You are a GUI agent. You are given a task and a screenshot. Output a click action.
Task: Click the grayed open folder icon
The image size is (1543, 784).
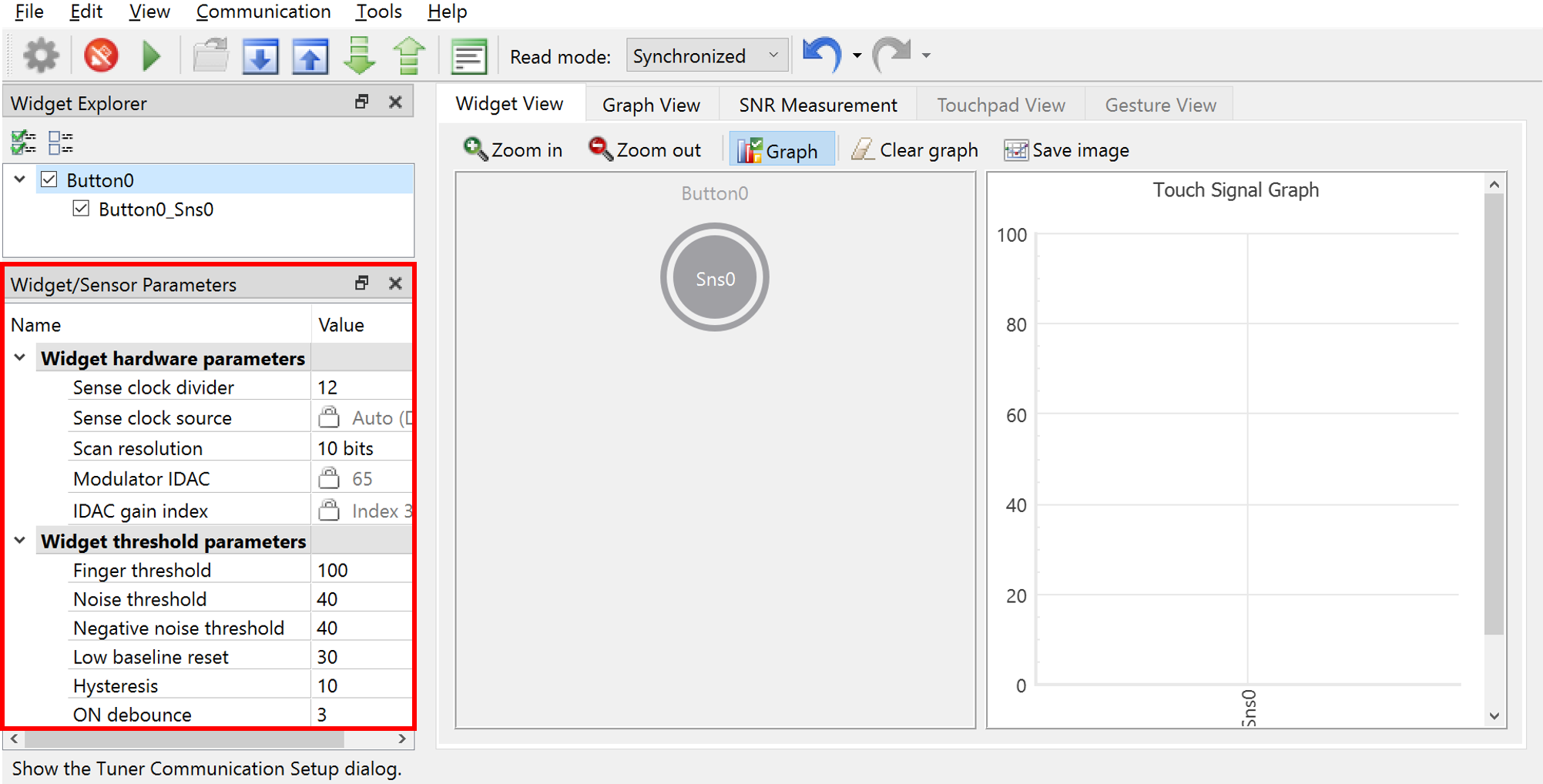click(210, 55)
